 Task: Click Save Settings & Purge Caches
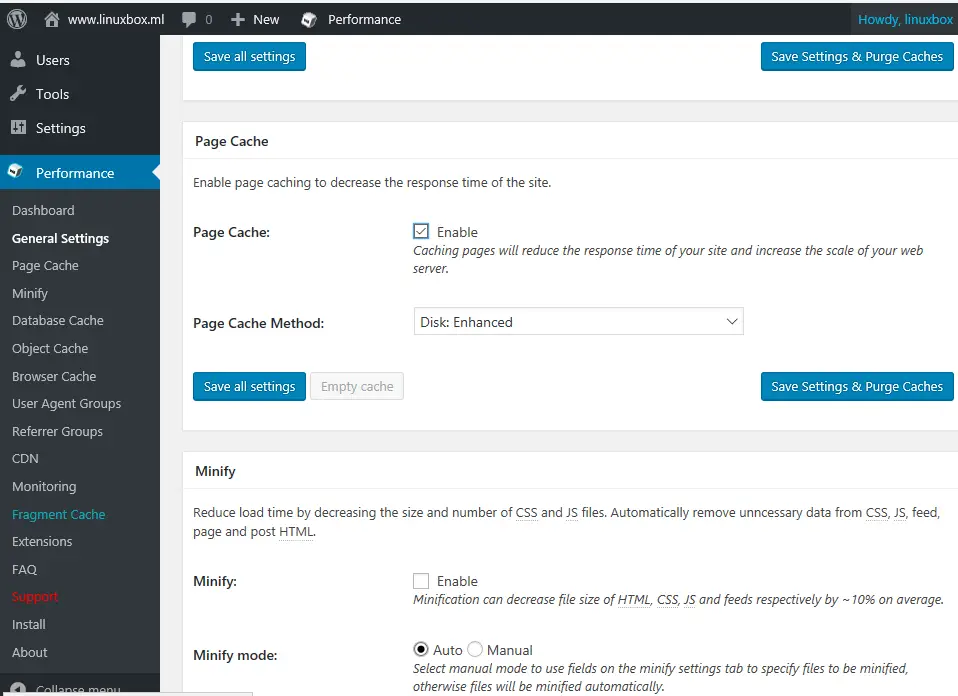[857, 386]
